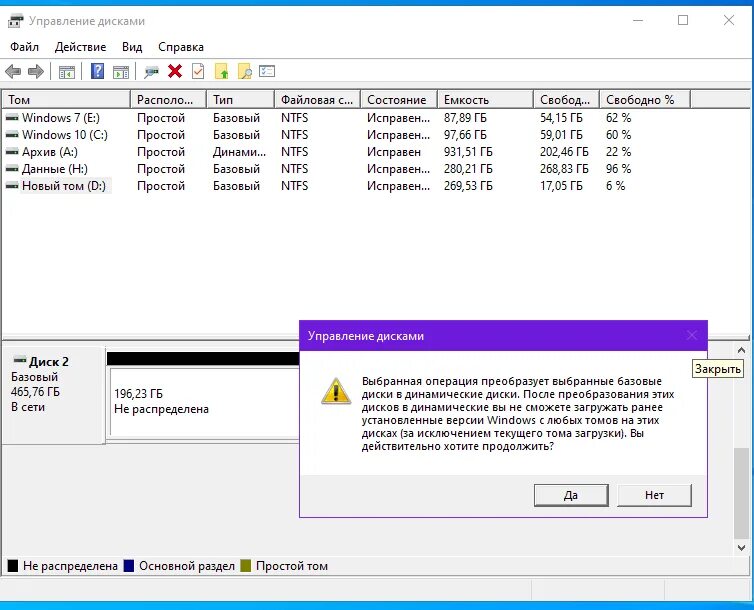Click the drive icon of Данные (H:)
Screen dimensions: 754x610
pyautogui.click(x=12, y=169)
